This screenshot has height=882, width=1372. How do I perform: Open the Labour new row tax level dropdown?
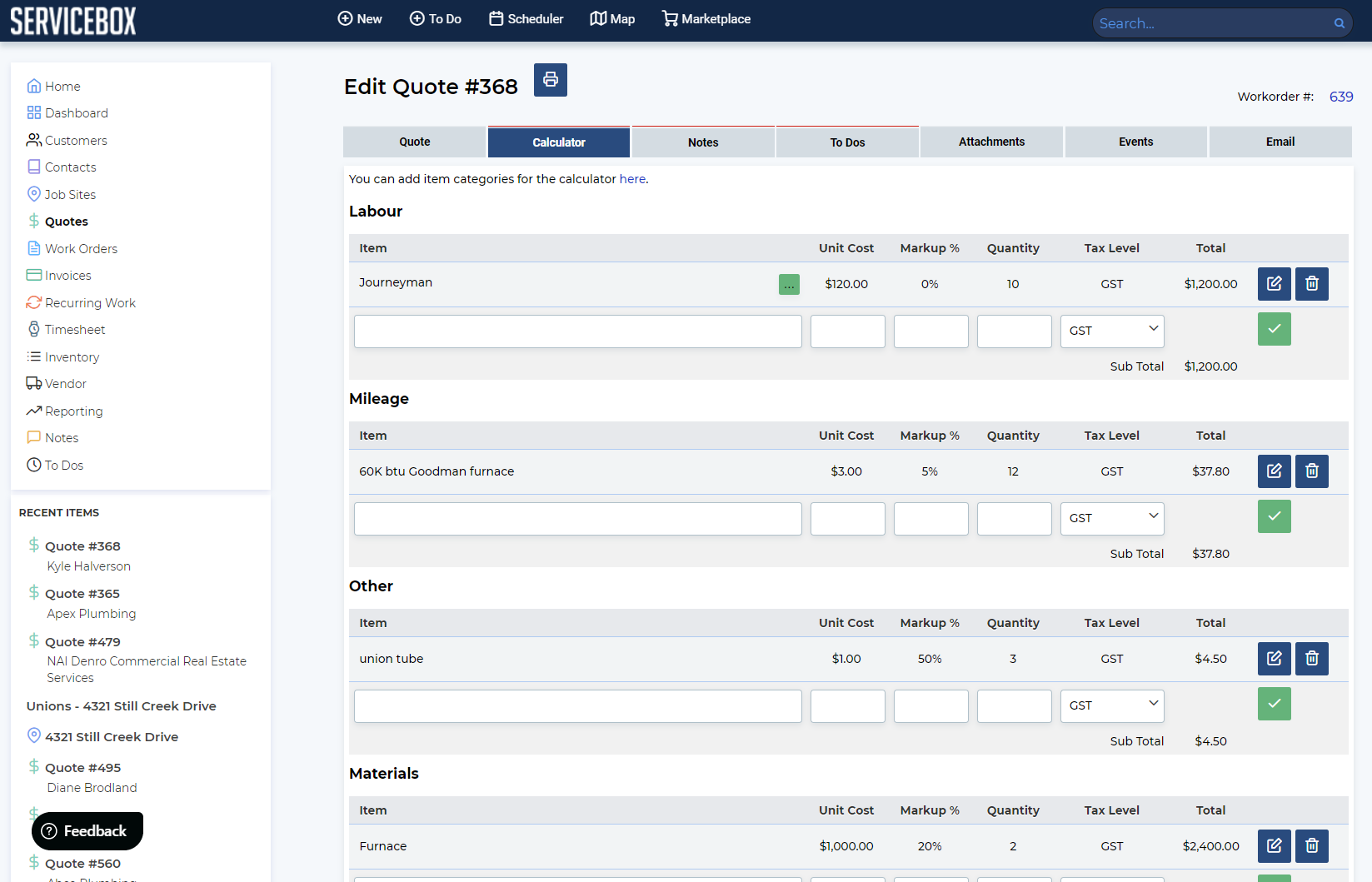[x=1111, y=331]
